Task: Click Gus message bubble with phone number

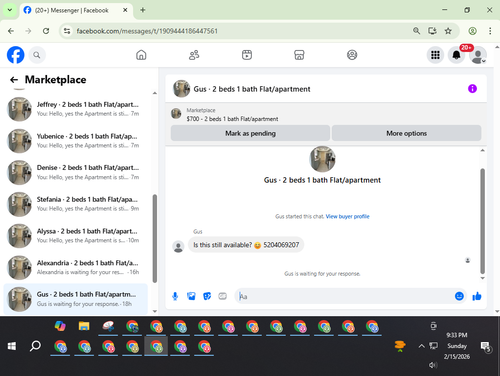Action: (246, 245)
